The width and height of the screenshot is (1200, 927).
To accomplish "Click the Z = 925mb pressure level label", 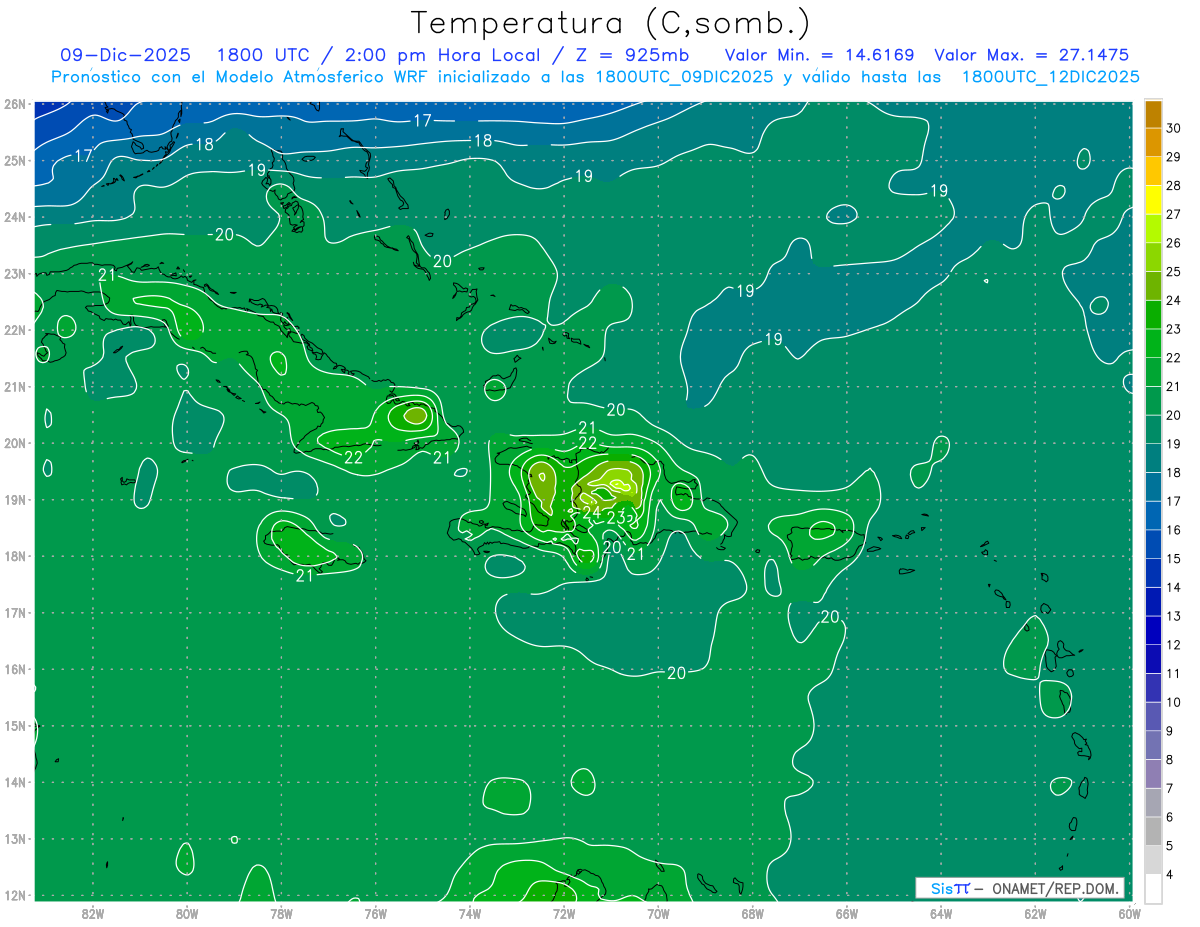I will coord(632,55).
